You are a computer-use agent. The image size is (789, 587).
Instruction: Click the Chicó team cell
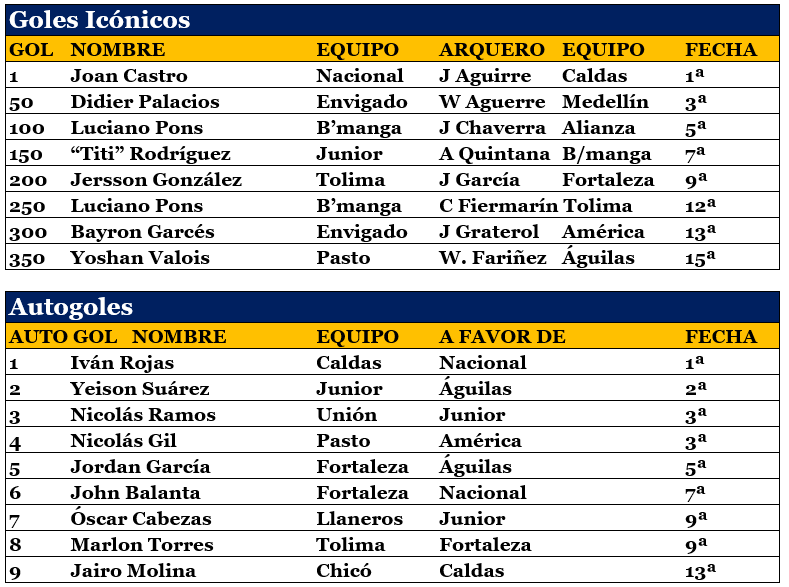[344, 571]
